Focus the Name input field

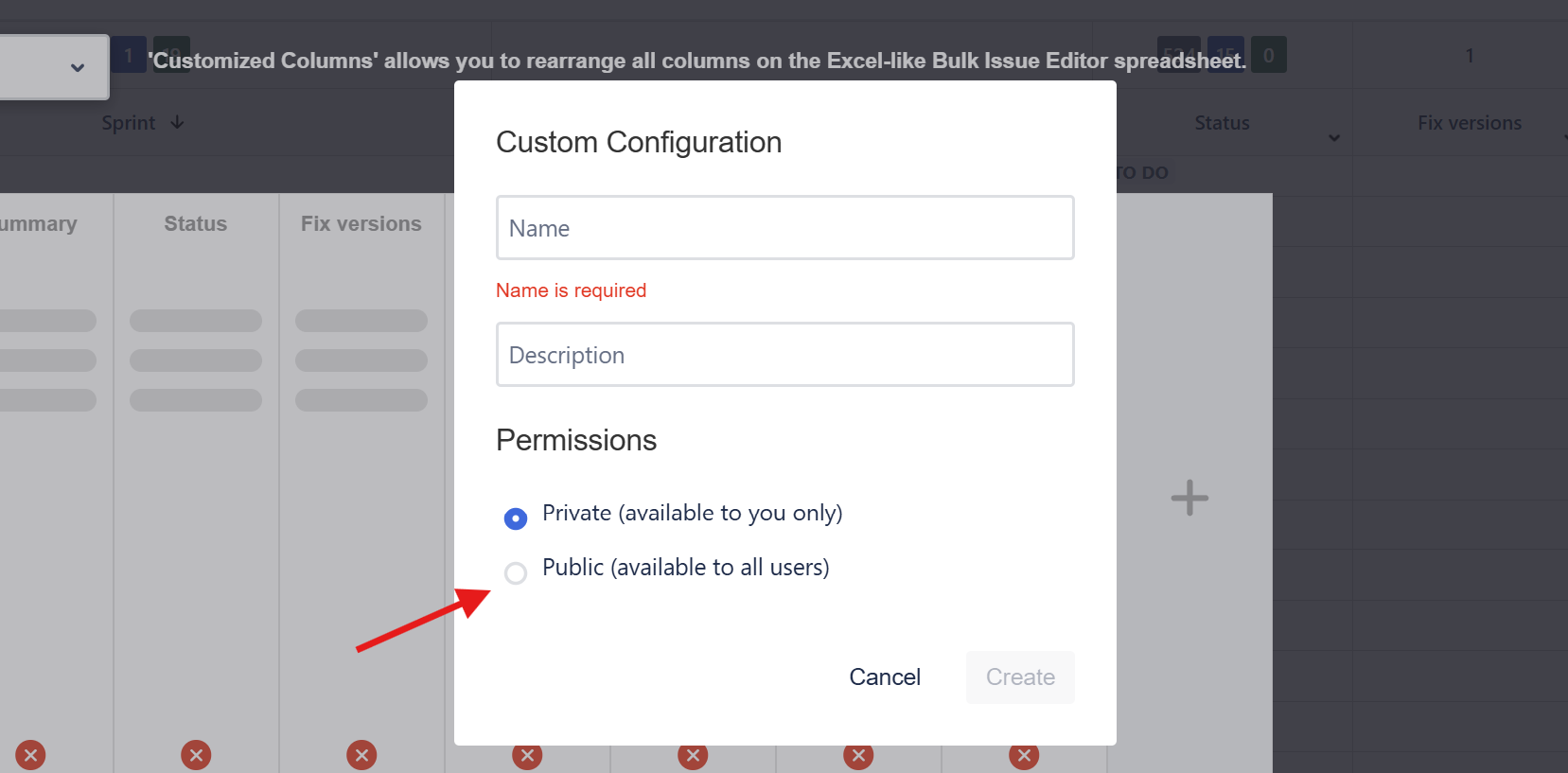tap(784, 228)
